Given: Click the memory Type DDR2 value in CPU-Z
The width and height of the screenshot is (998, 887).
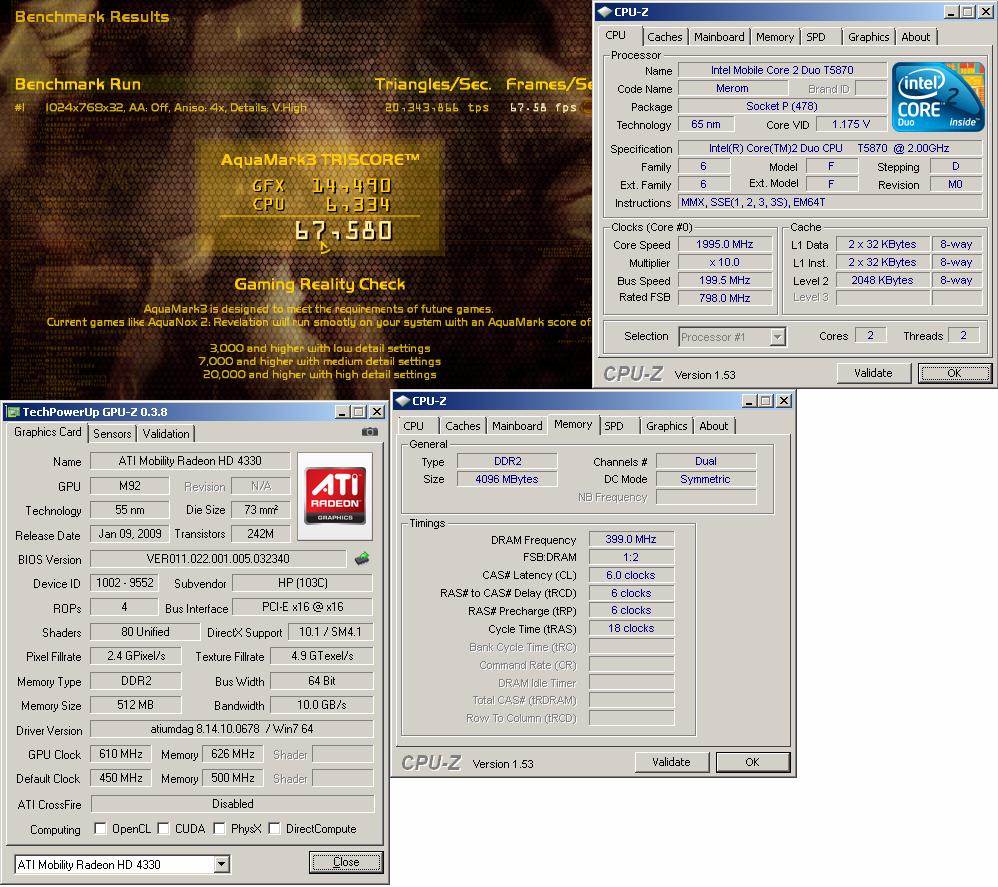Looking at the screenshot, I should (x=507, y=461).
